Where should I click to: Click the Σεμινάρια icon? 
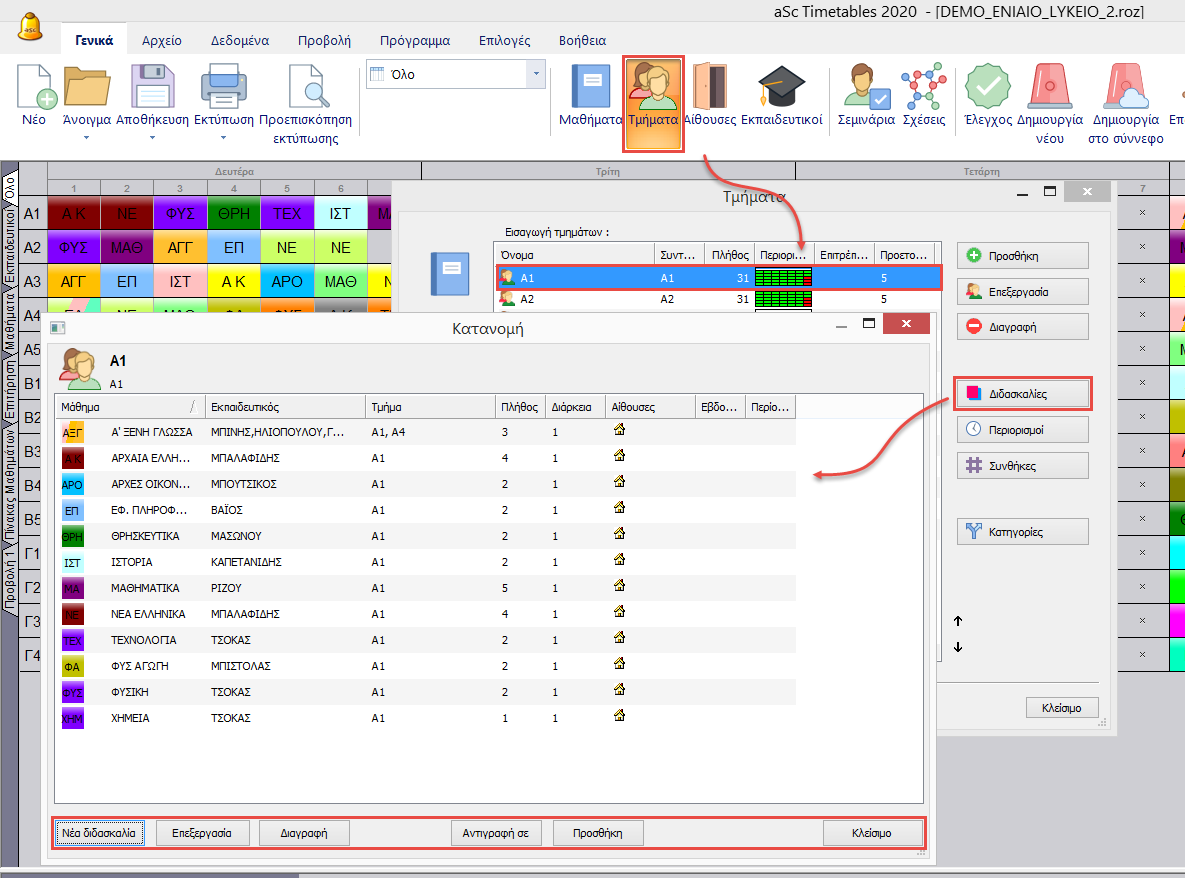tap(866, 88)
